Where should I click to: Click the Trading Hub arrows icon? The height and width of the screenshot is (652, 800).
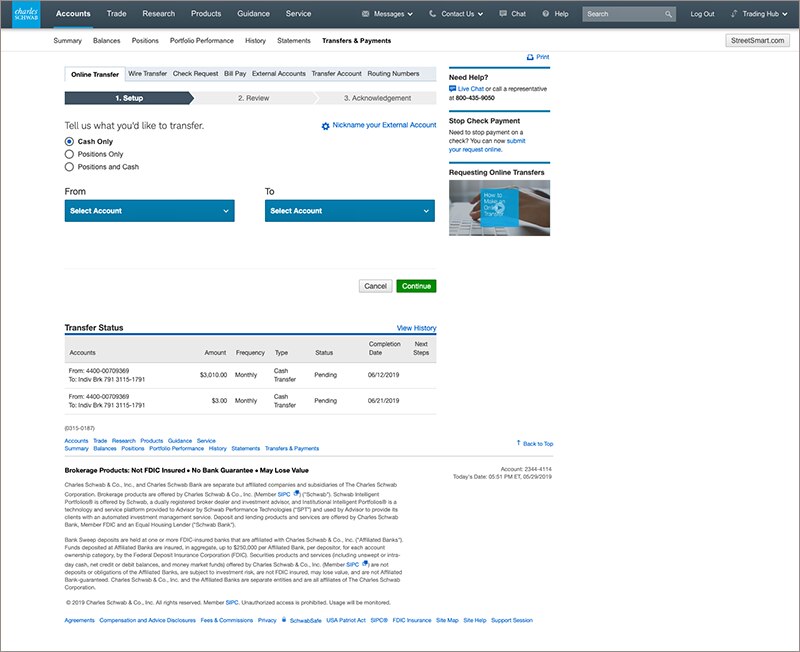click(x=734, y=14)
